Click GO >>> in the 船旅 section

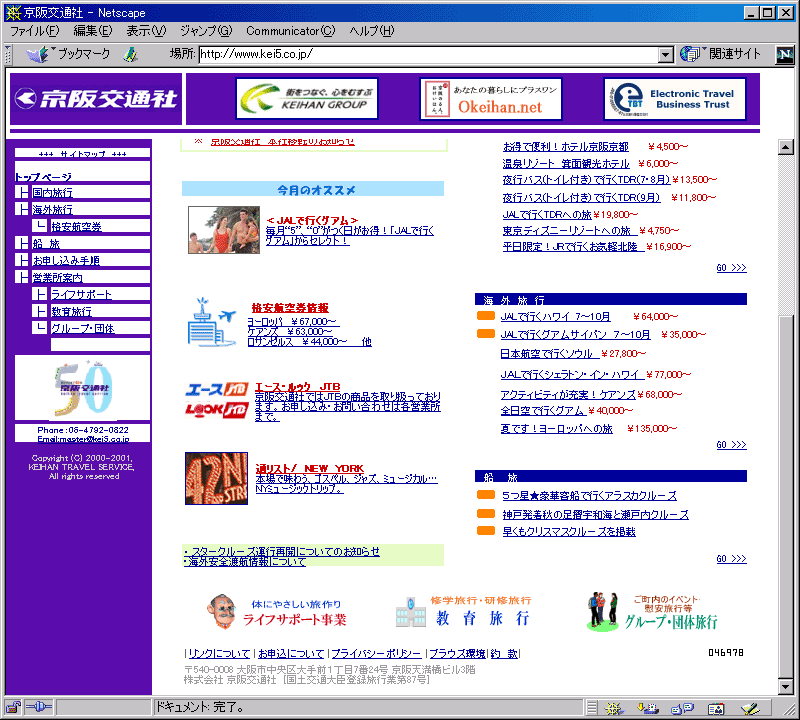click(x=731, y=559)
